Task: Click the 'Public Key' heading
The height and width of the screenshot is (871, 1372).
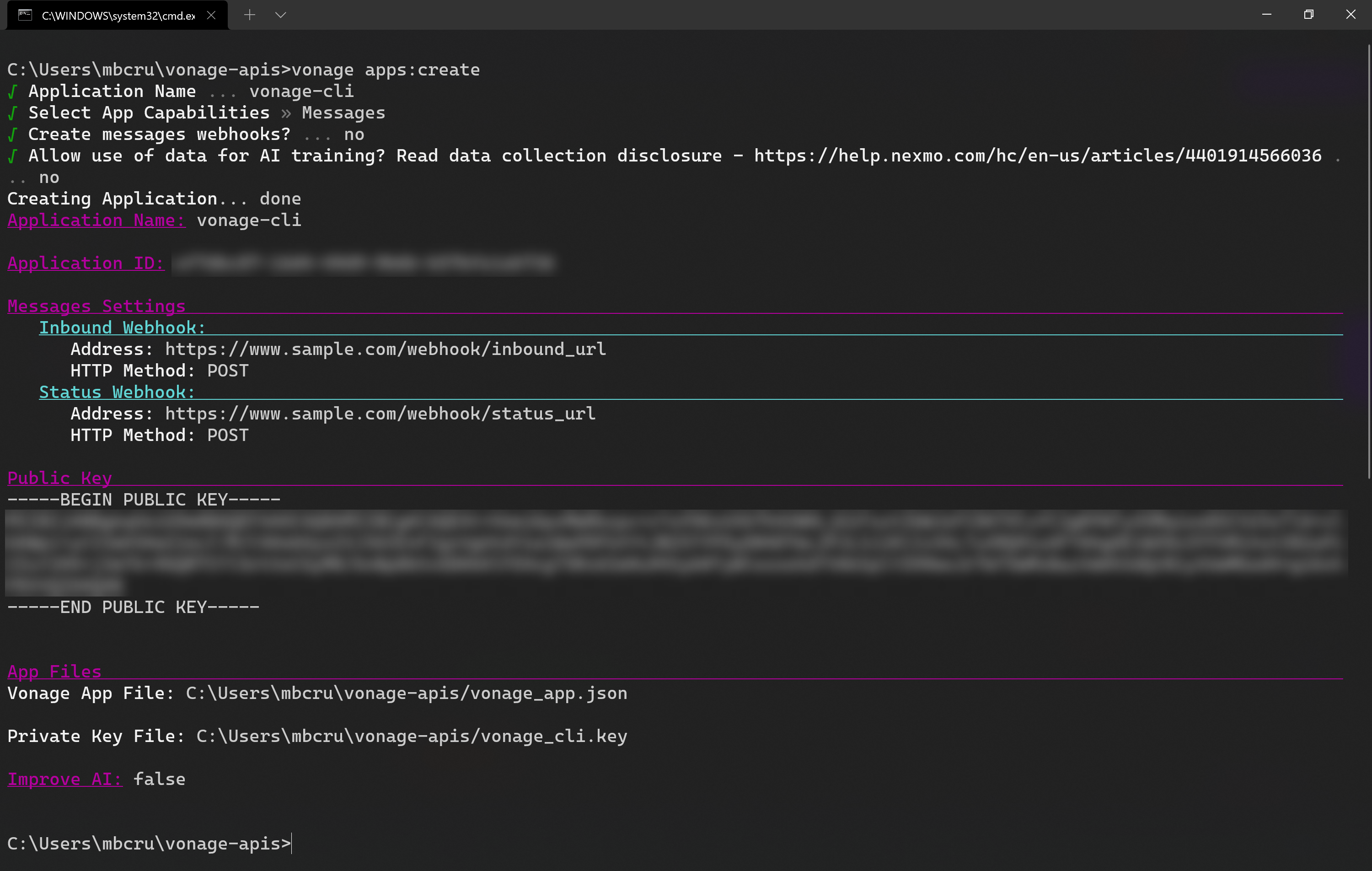Action: [60, 478]
